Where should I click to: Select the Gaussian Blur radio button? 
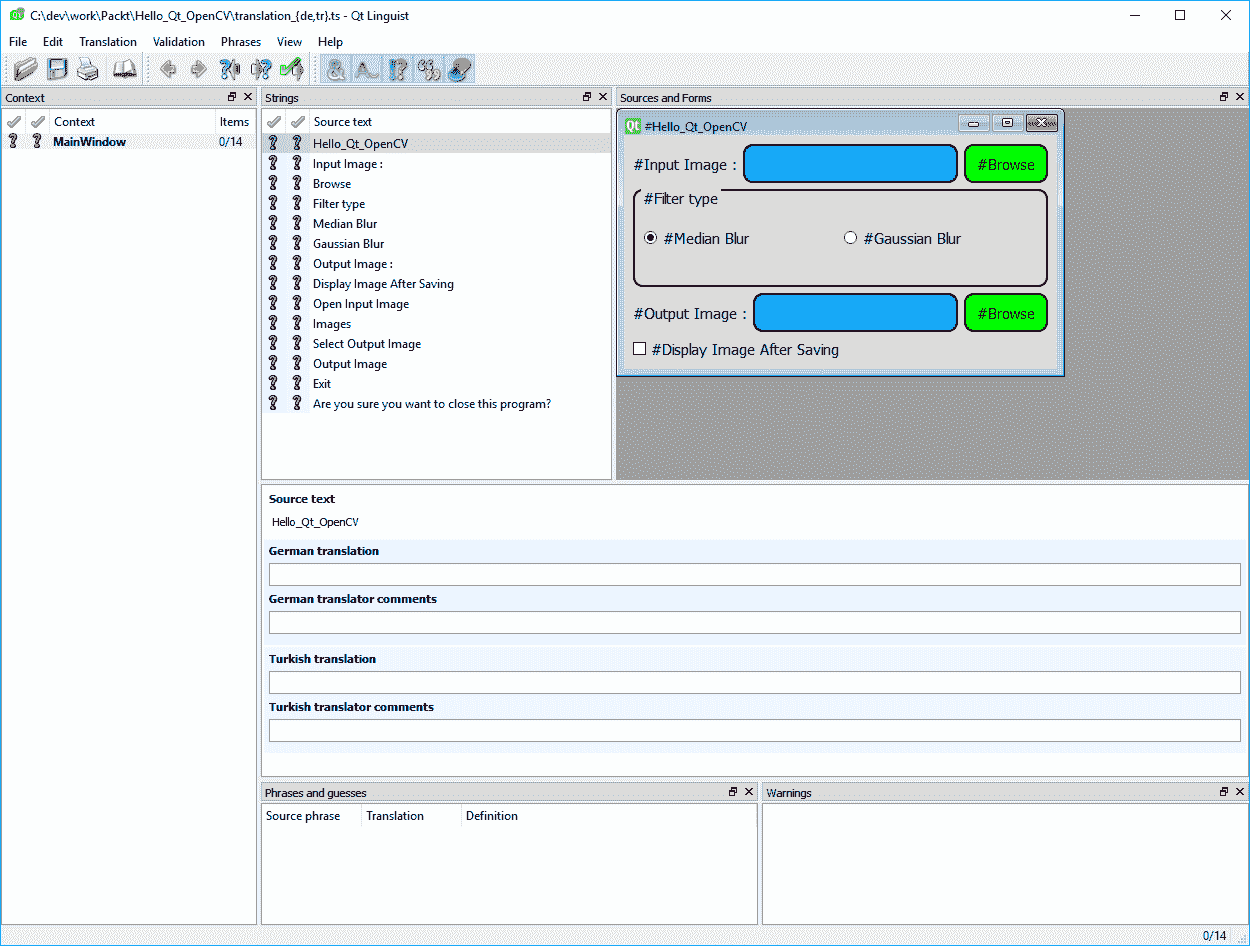tap(851, 238)
